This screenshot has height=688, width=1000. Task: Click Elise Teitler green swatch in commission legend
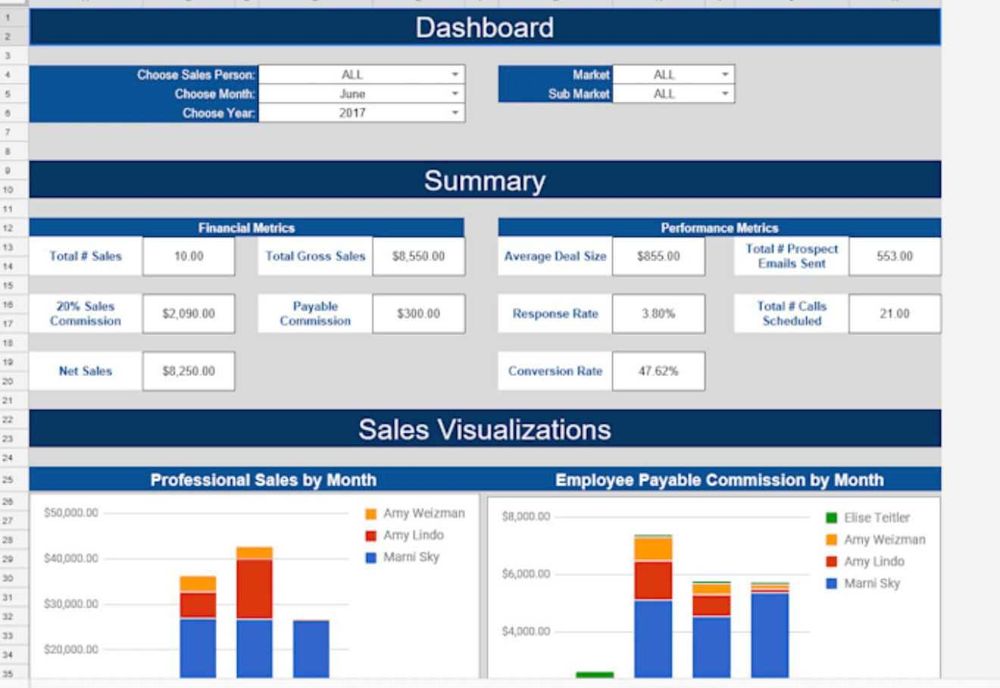(x=831, y=518)
